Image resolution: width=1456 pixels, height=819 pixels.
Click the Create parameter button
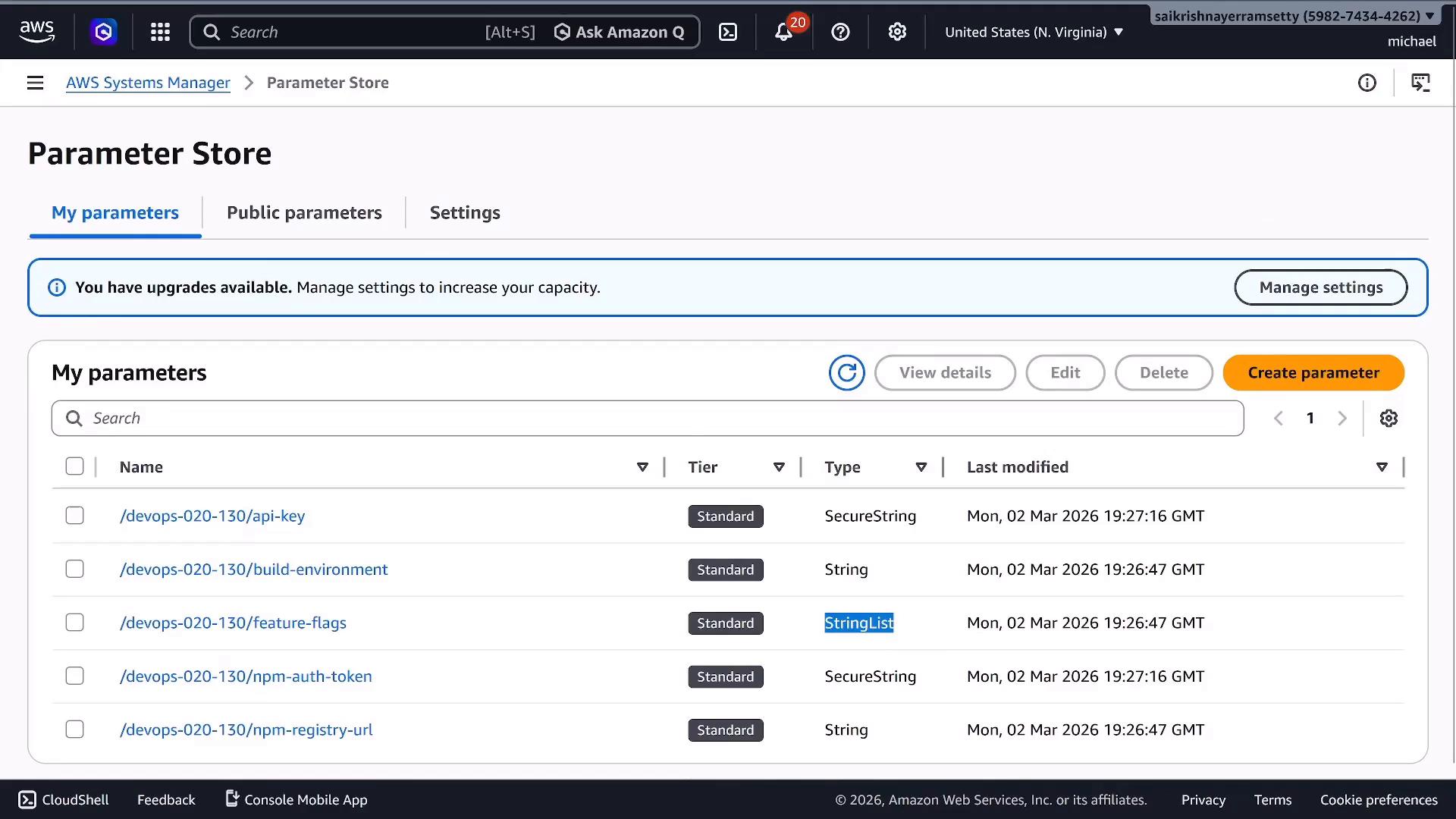coord(1313,372)
